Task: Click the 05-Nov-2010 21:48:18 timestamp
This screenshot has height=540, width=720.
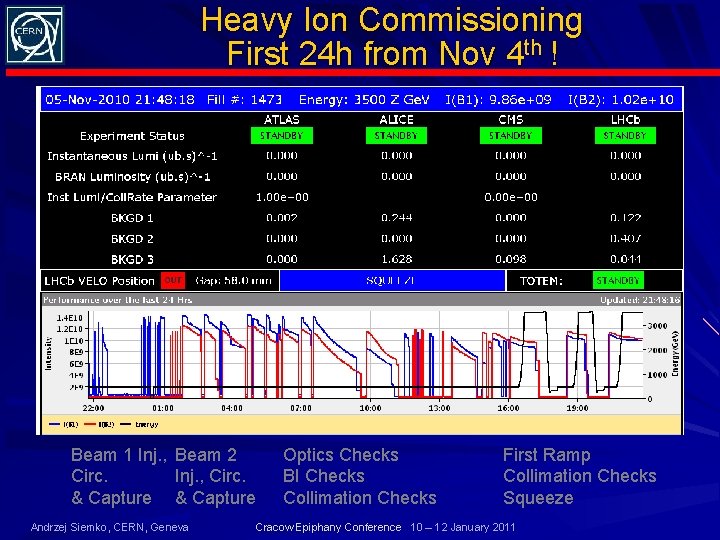Action: click(x=120, y=100)
